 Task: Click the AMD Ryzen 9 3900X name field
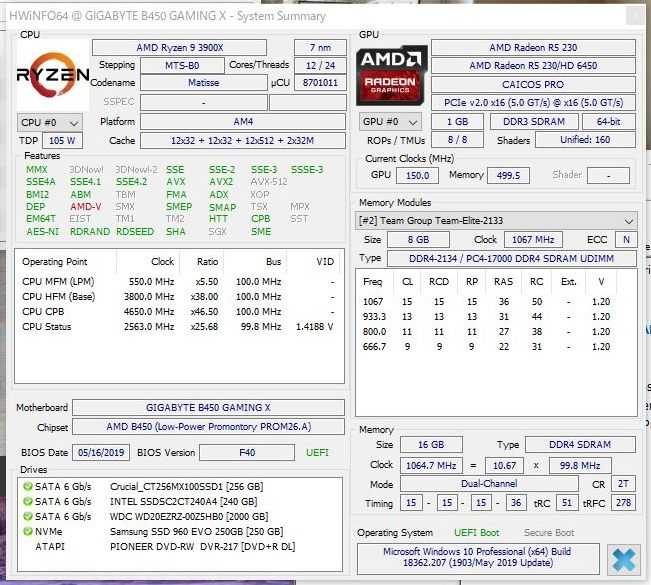pyautogui.click(x=179, y=48)
